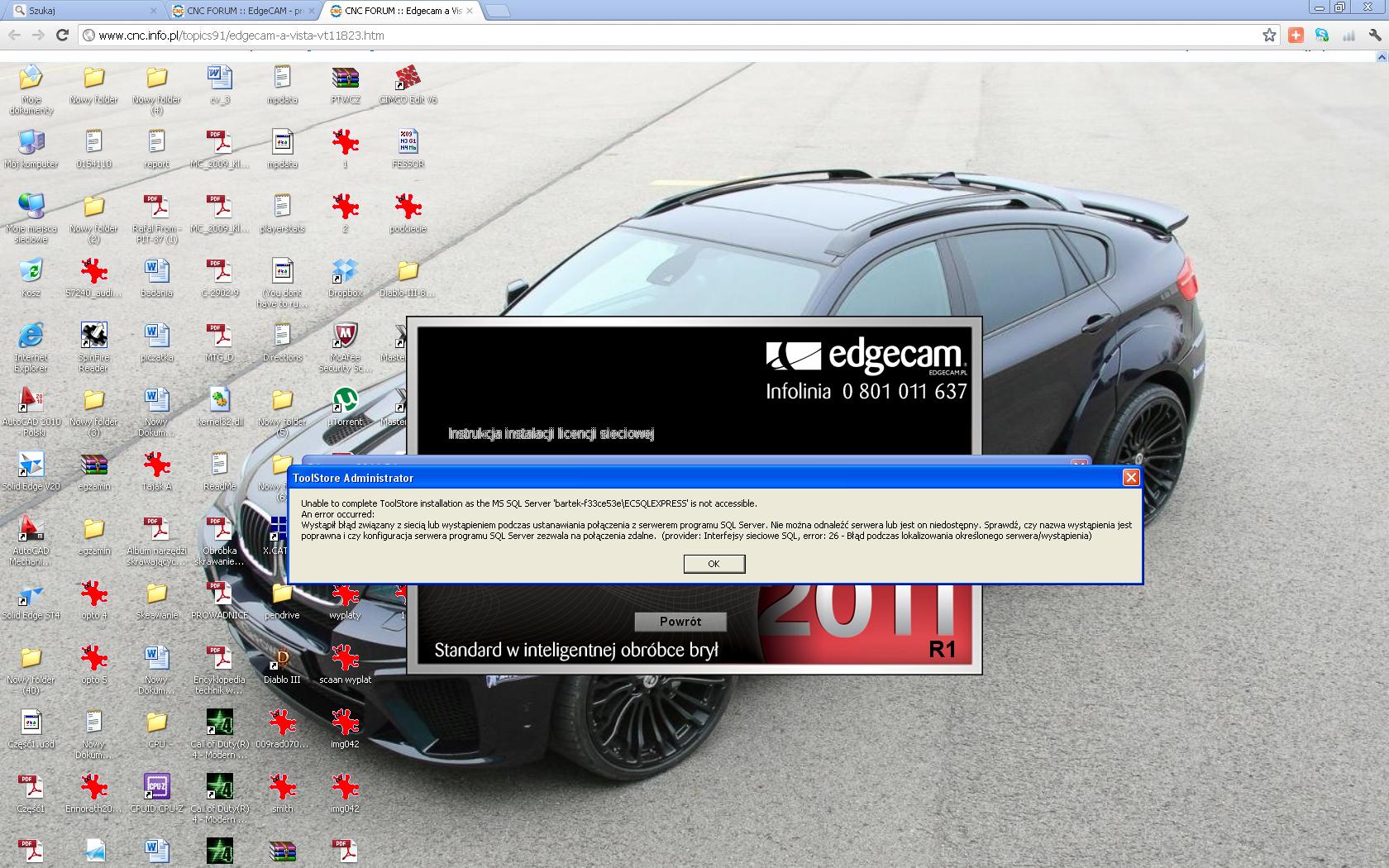Open a new browser tab
1389x868 pixels.
tap(497, 11)
